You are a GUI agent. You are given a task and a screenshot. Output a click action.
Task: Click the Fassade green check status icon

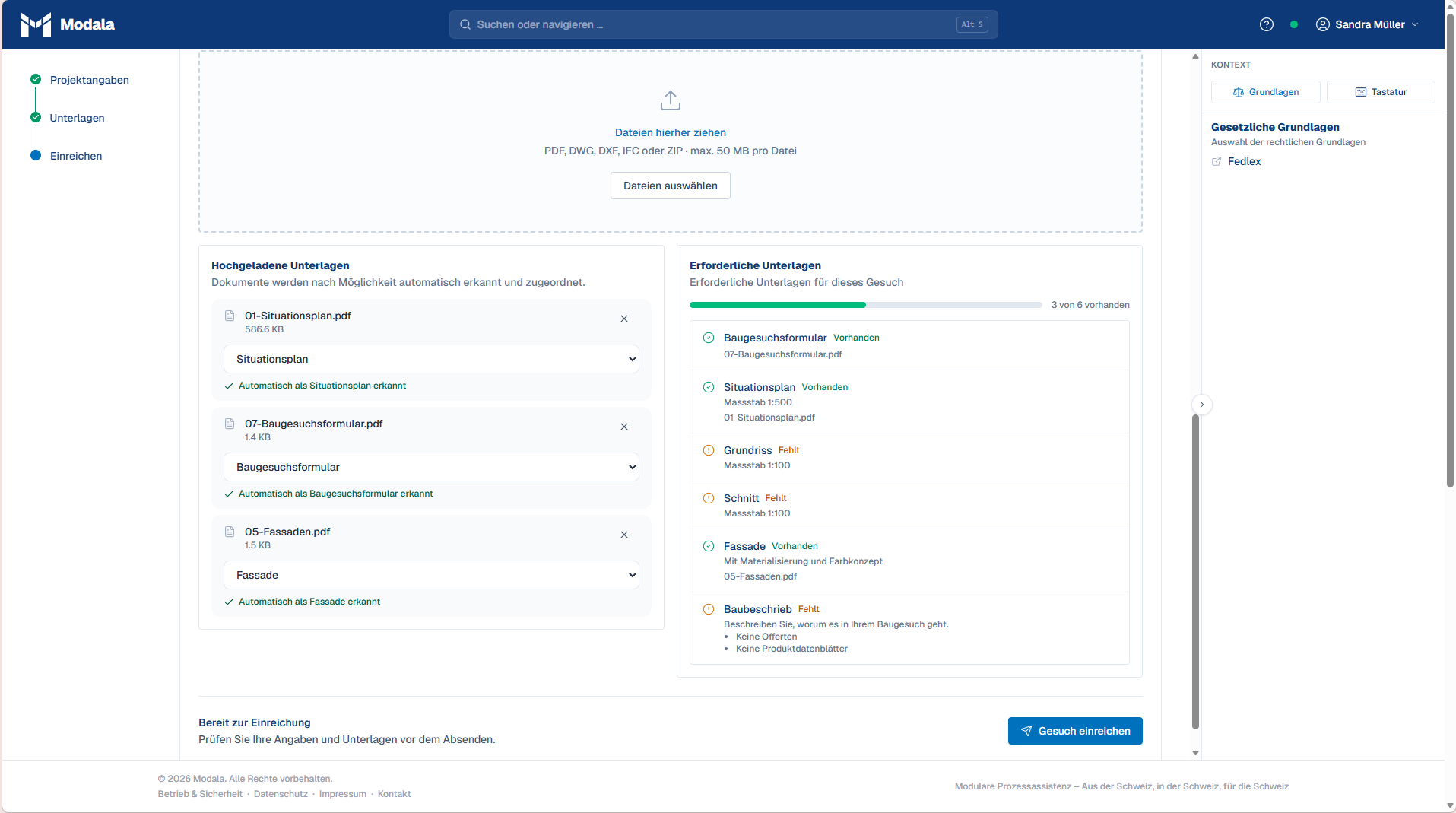point(709,546)
